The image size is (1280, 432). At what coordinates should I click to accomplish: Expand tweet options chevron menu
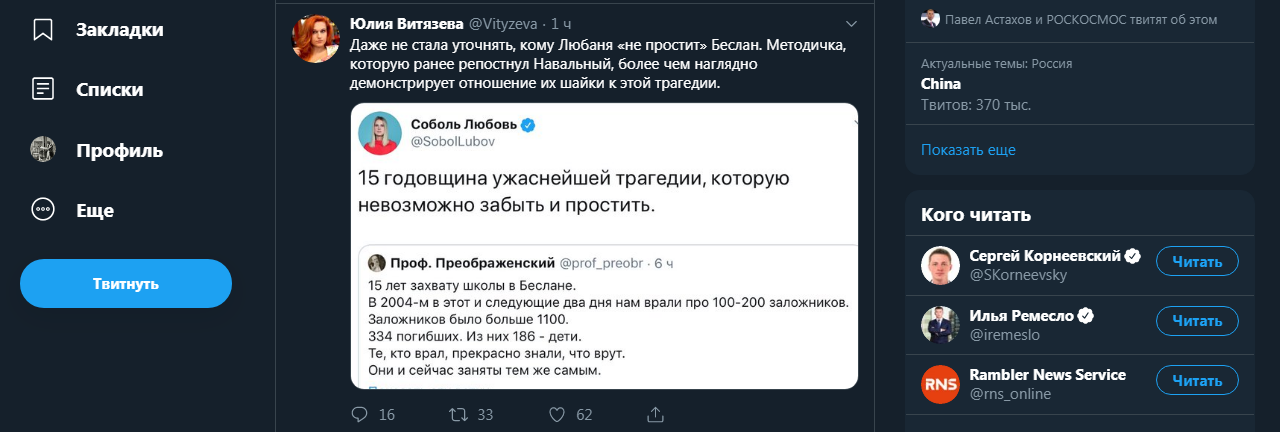(851, 23)
